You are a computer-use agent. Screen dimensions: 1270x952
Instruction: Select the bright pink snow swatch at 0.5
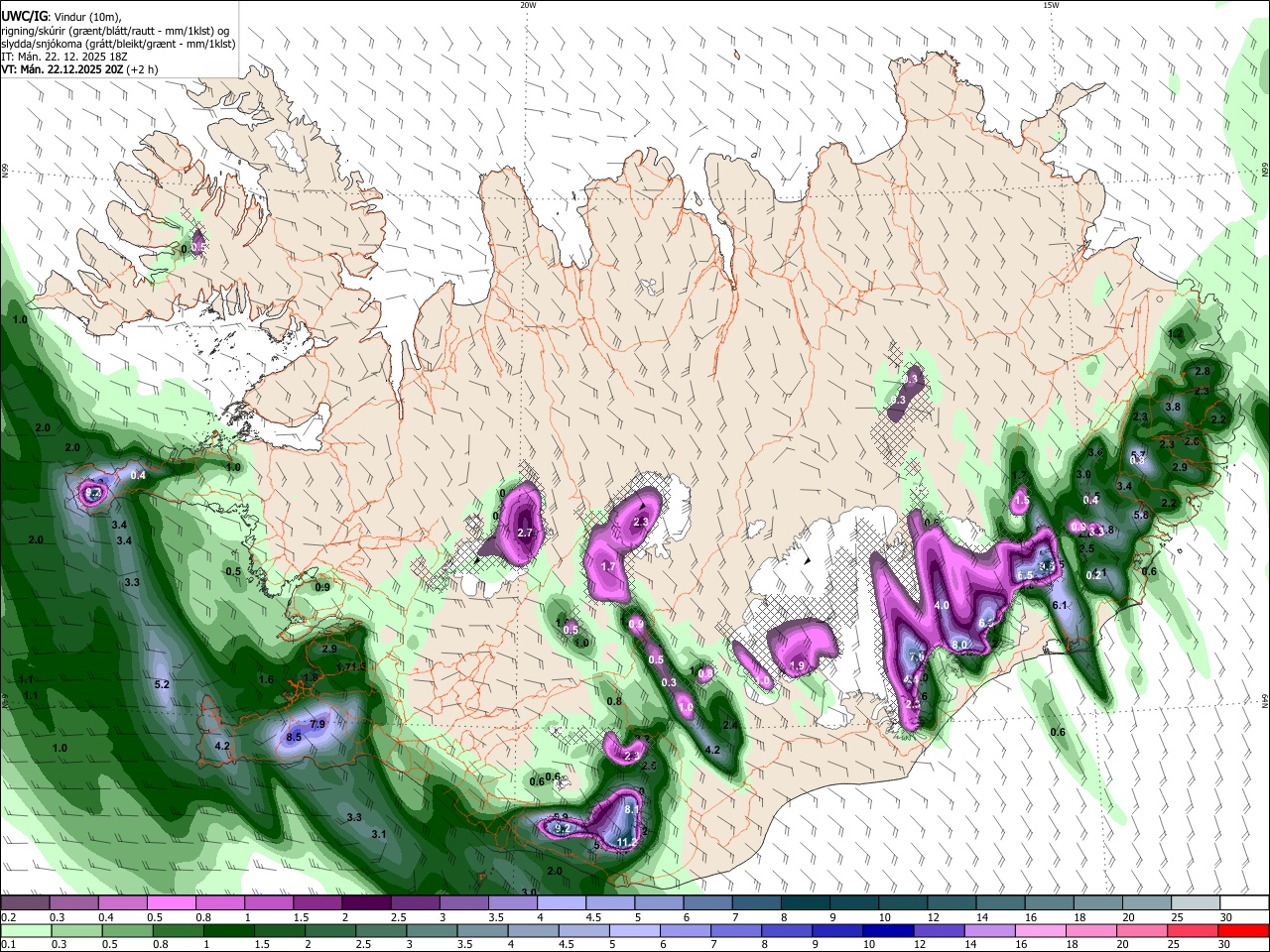click(x=171, y=903)
